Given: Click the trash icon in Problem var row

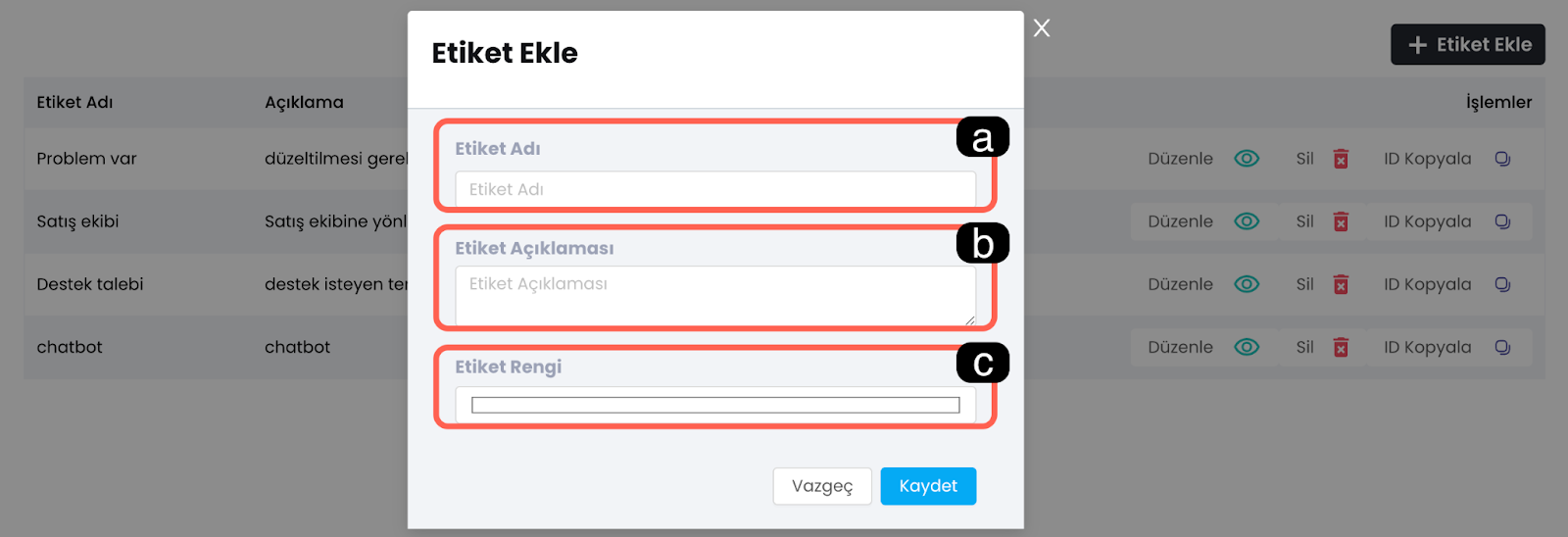Looking at the screenshot, I should click(1341, 159).
